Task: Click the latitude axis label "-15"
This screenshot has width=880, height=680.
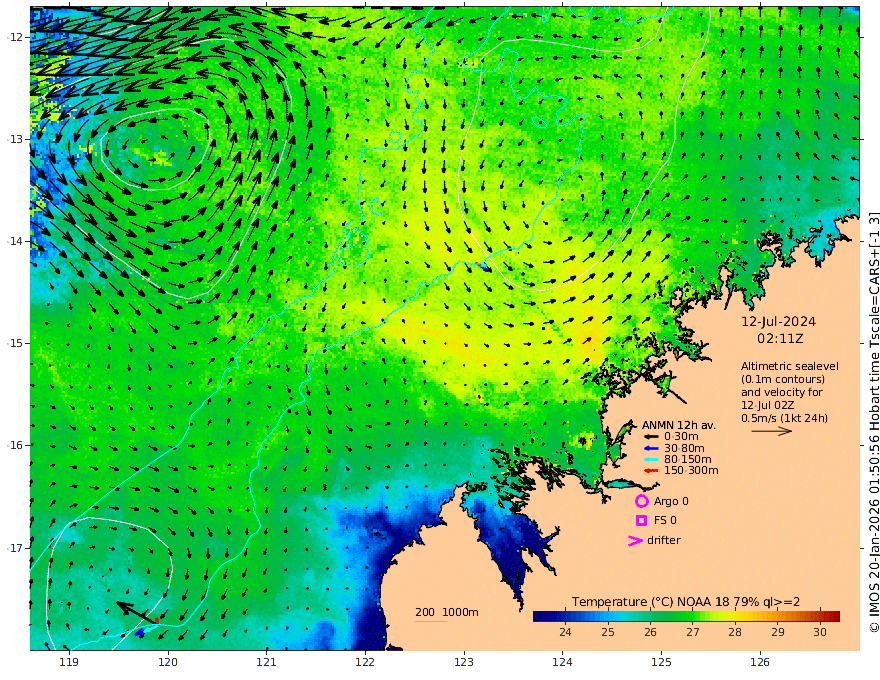Action: (x=15, y=343)
